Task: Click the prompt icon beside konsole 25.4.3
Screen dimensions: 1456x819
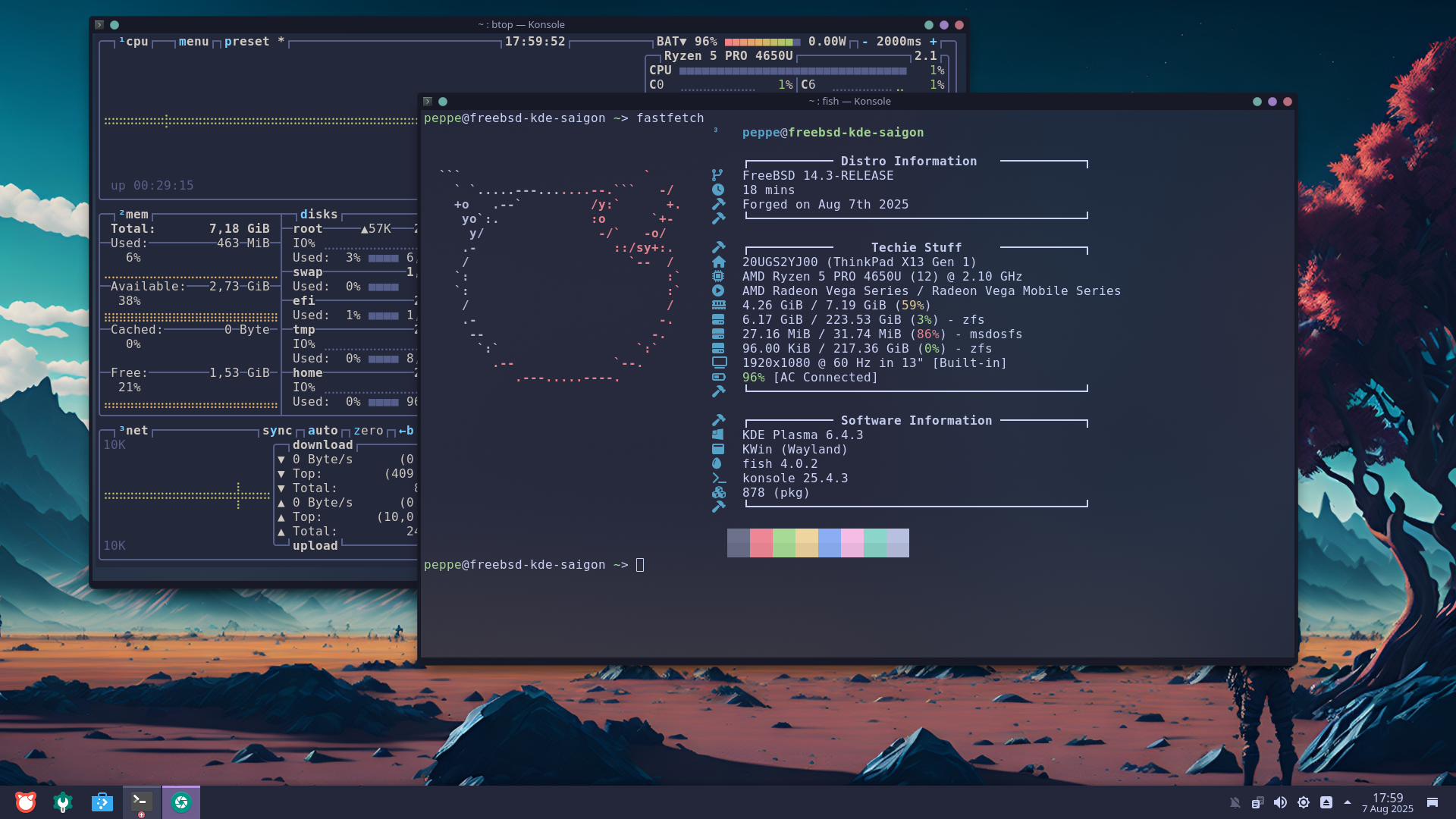Action: 719,478
